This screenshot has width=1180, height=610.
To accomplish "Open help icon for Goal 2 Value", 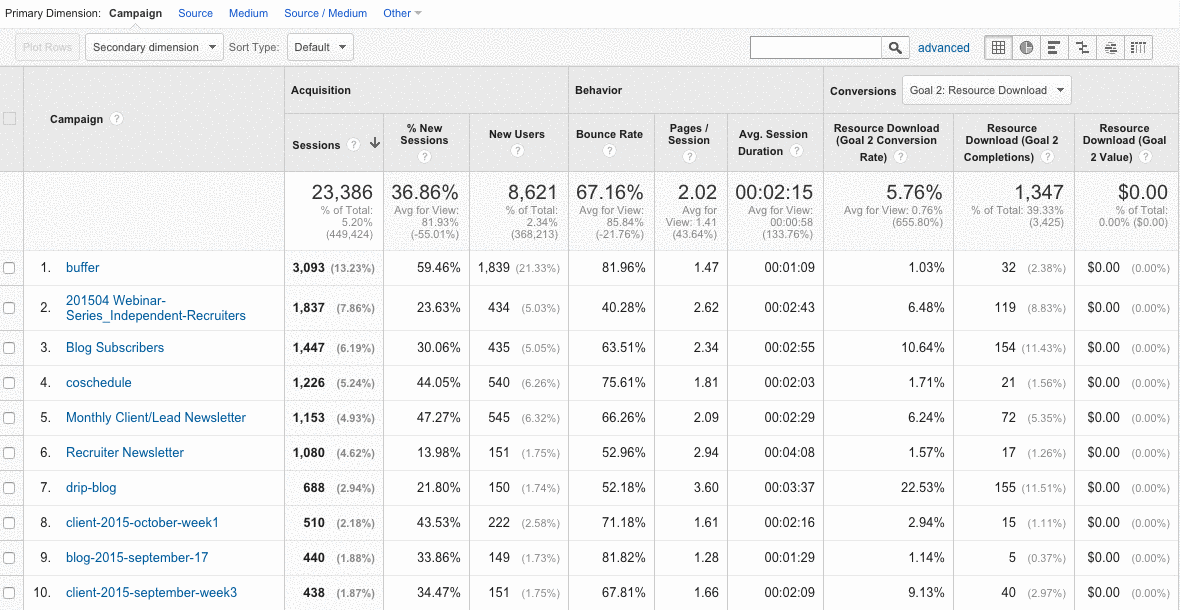I will [x=1145, y=156].
